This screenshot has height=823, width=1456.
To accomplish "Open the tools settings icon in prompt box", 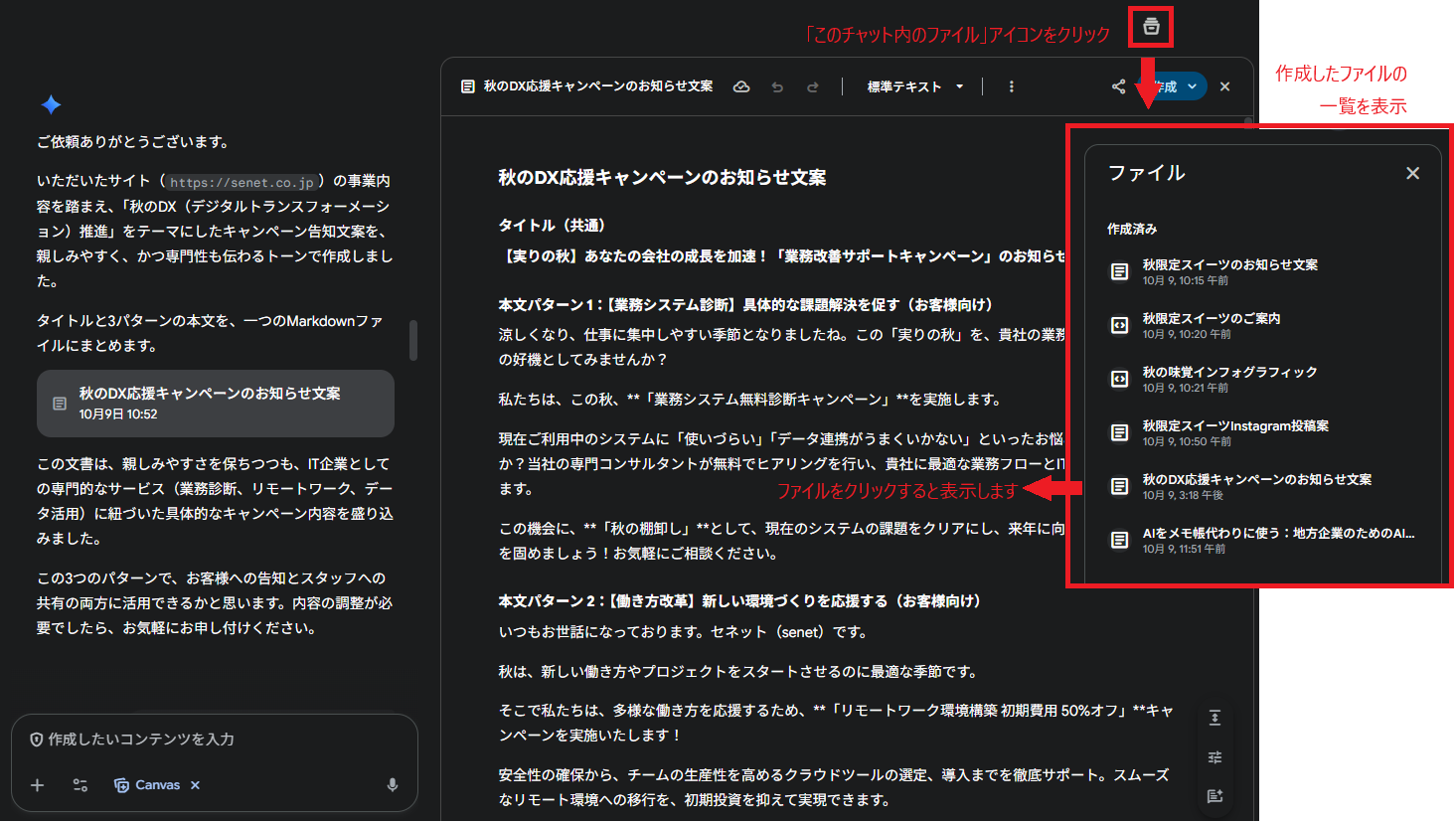I will [81, 785].
